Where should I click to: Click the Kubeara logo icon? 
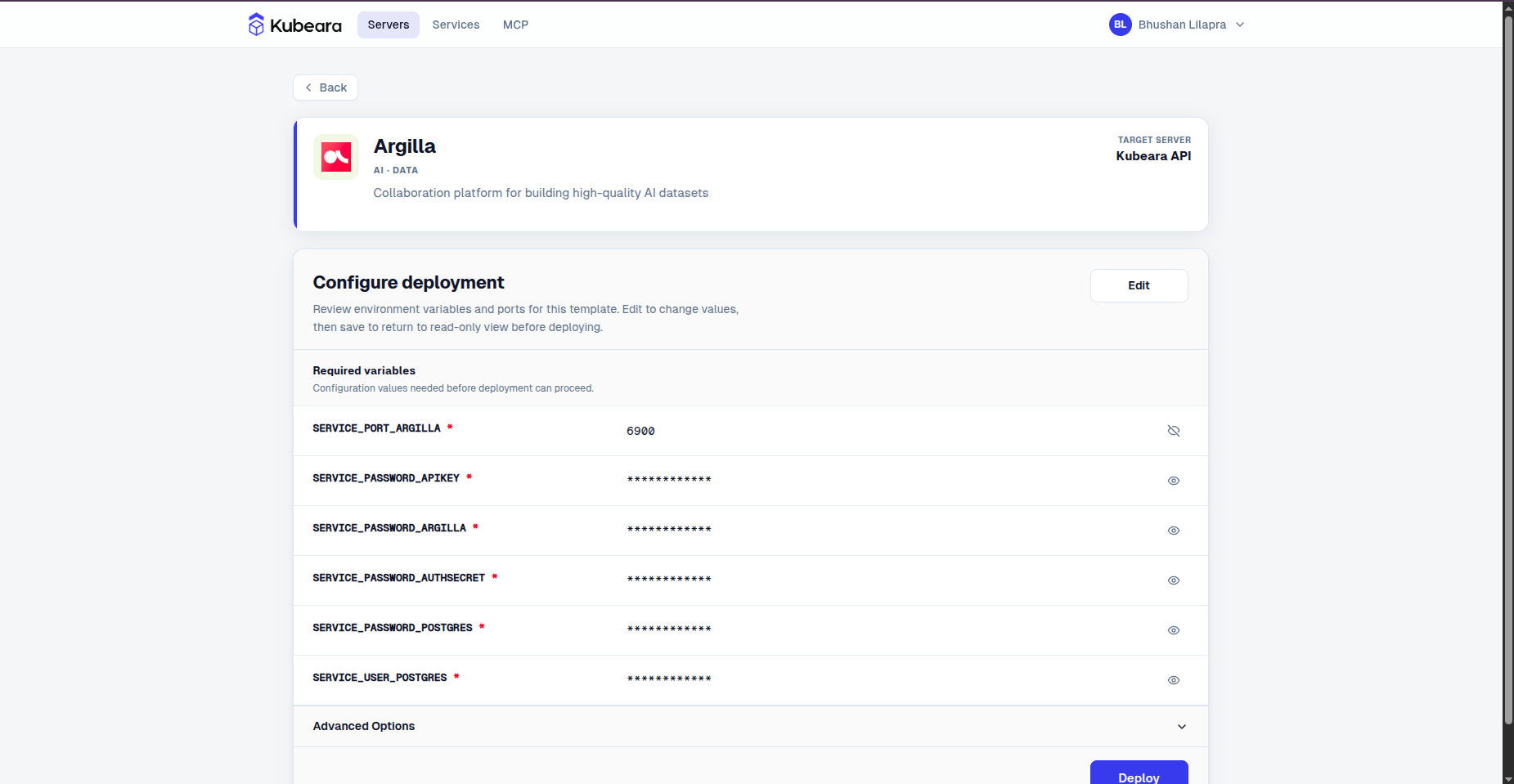[256, 25]
